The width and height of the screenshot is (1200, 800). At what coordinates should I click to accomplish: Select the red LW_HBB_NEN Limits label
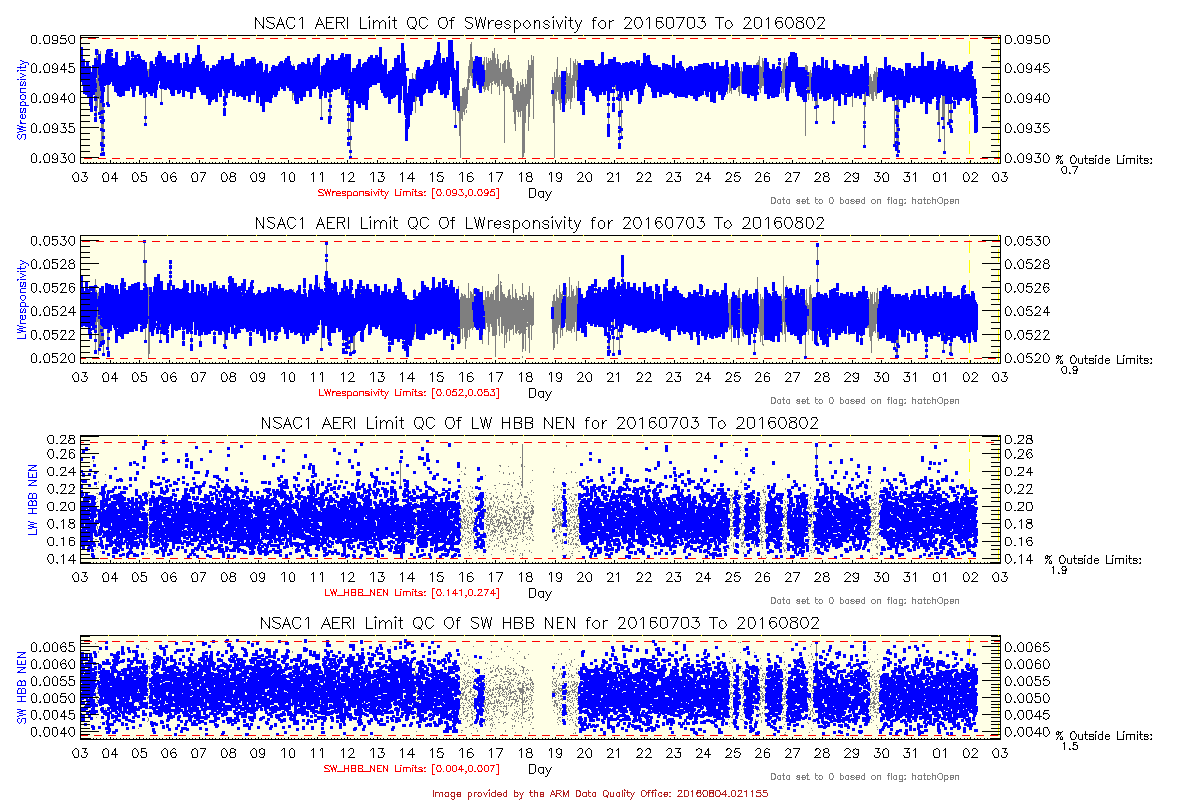(x=408, y=593)
